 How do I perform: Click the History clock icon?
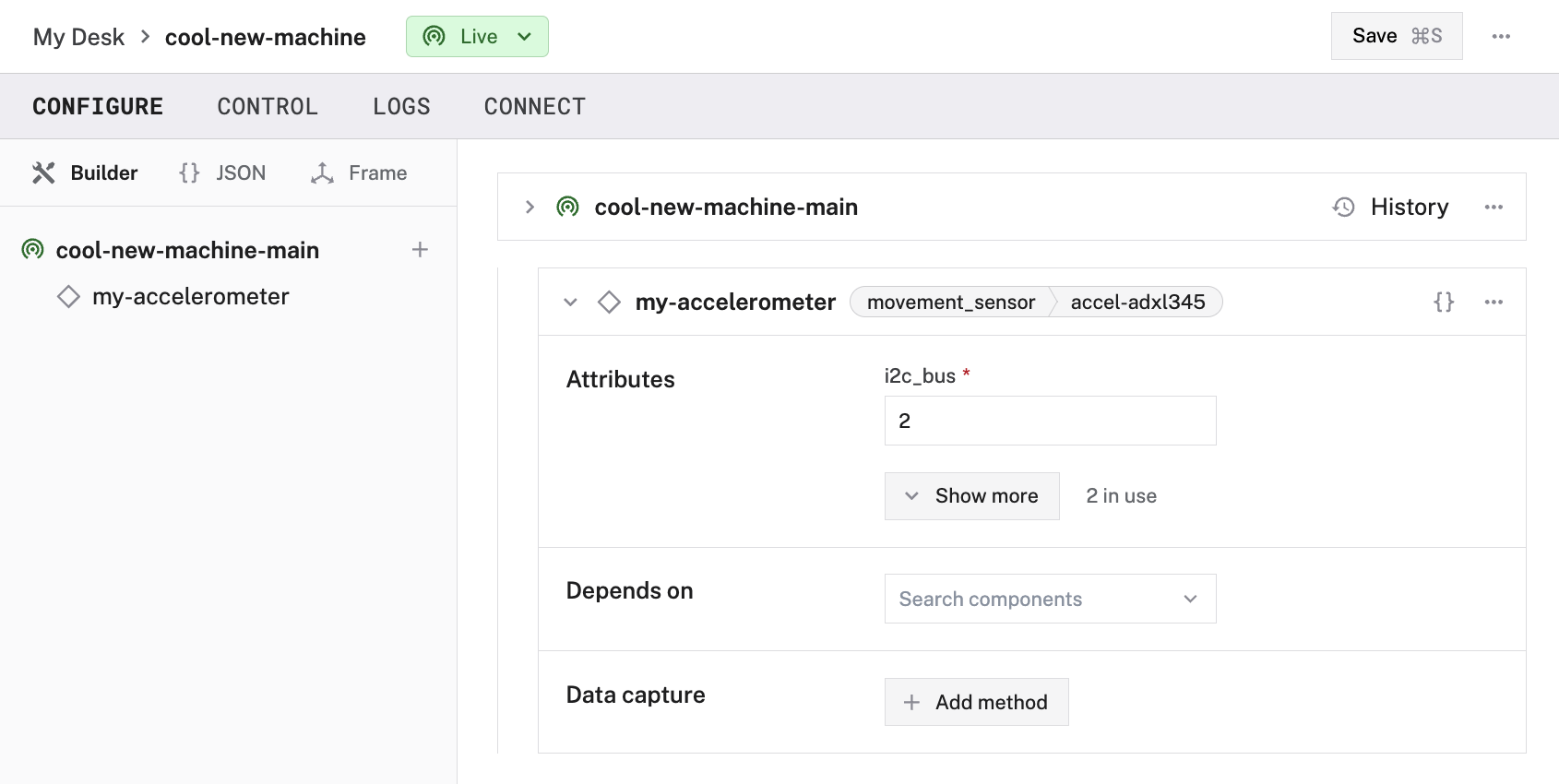[x=1344, y=208]
